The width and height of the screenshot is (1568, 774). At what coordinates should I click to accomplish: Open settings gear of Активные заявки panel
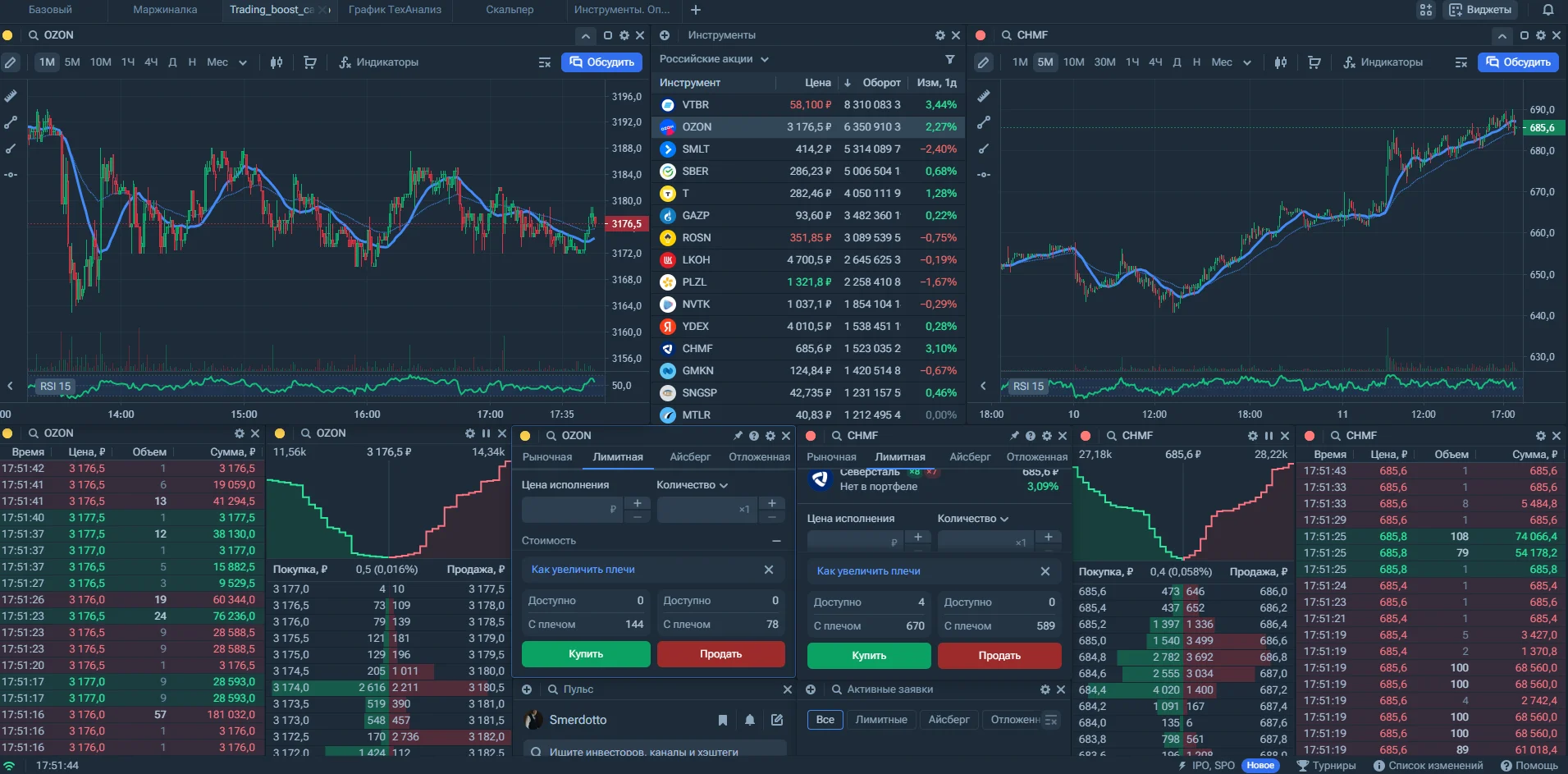click(1045, 689)
